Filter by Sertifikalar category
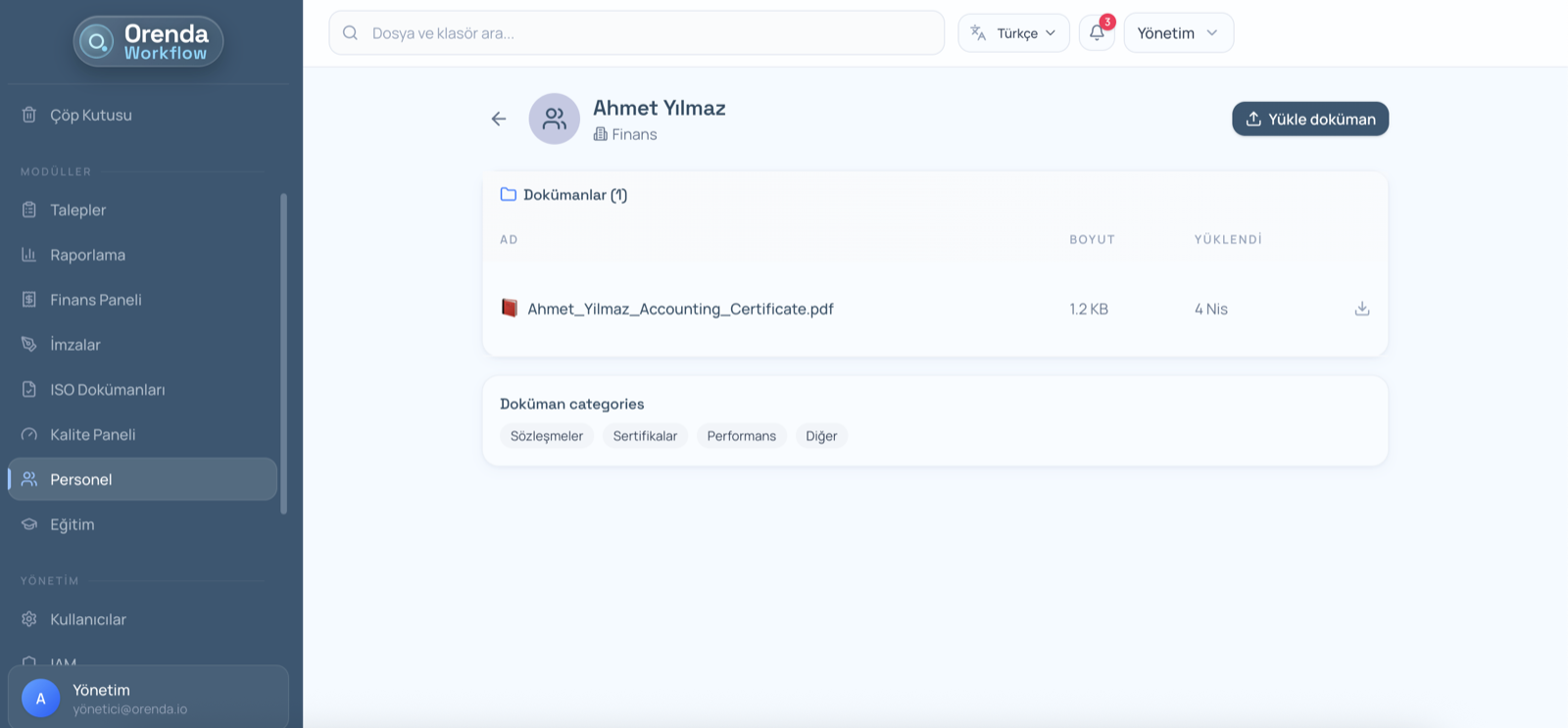The image size is (1568, 728). [x=645, y=436]
